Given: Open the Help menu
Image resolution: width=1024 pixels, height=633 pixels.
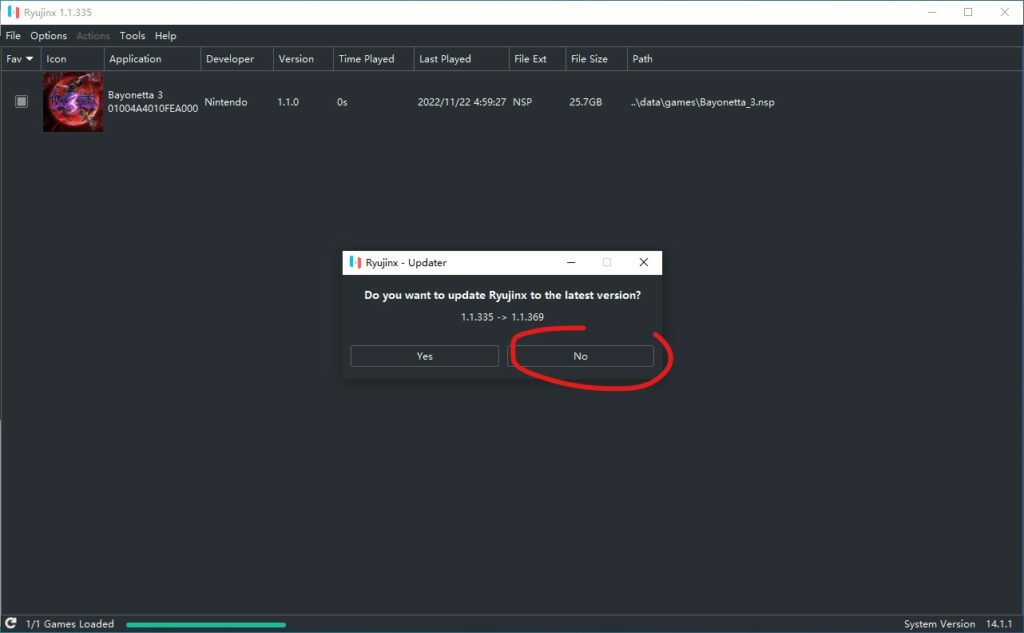Looking at the screenshot, I should coord(165,36).
